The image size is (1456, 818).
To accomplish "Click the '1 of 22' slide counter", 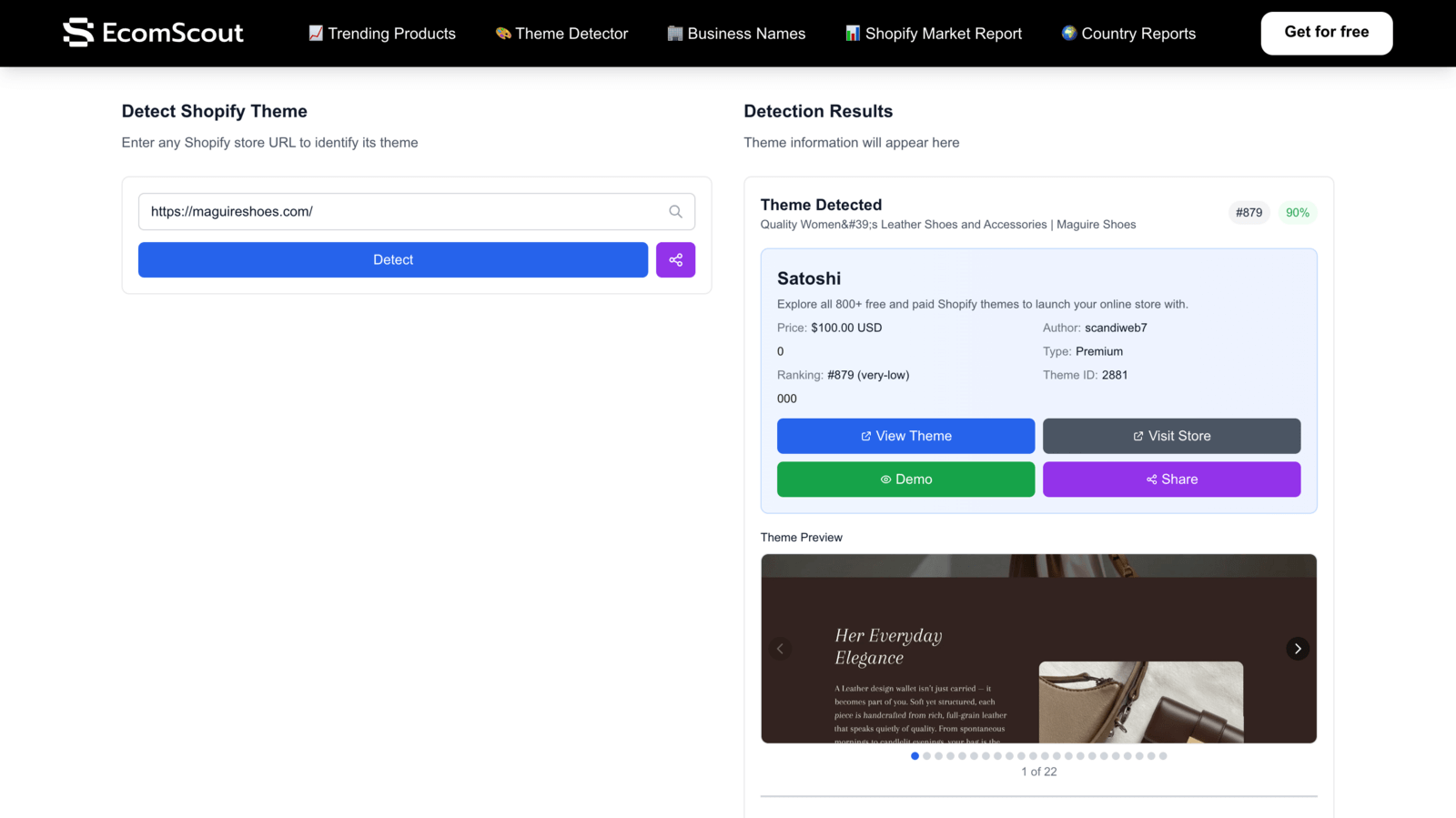I will click(x=1038, y=772).
